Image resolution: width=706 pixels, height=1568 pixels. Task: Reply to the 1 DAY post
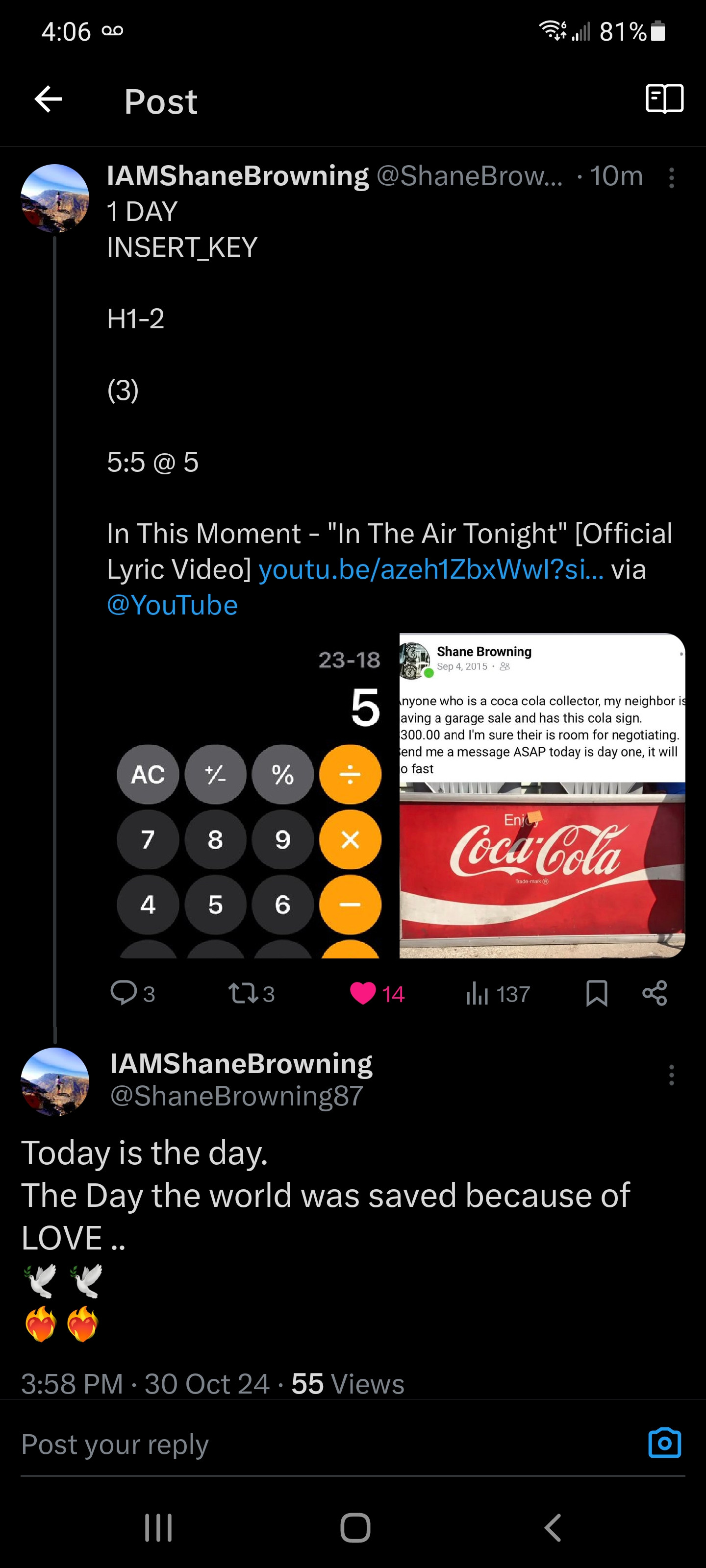click(124, 993)
